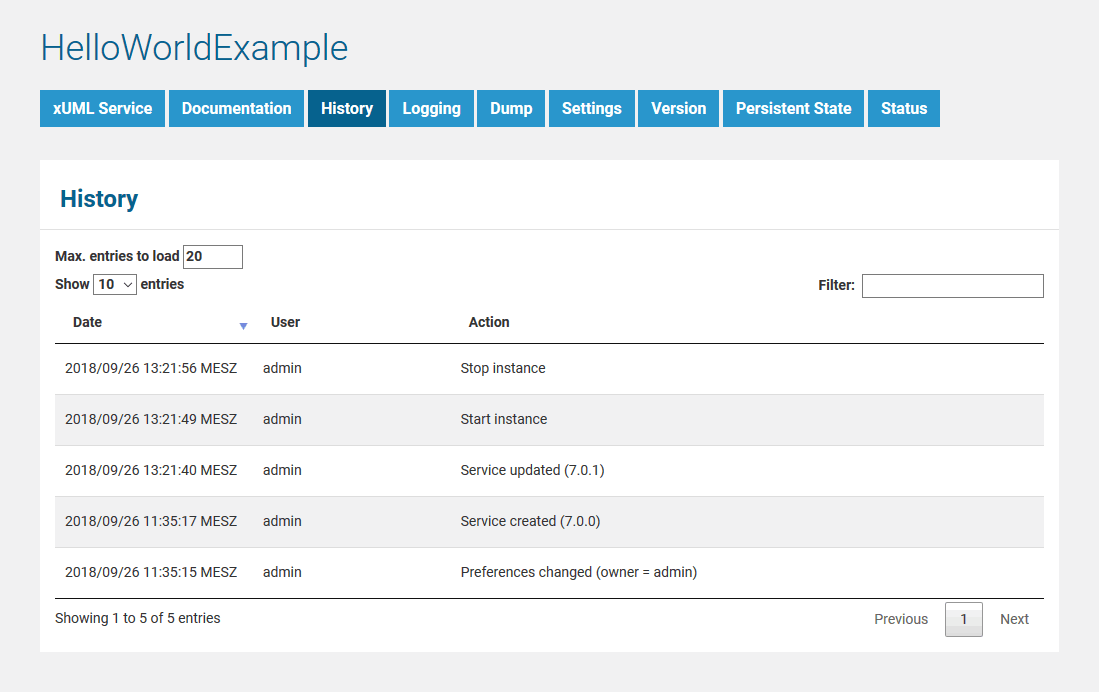The image size is (1099, 692).
Task: View the Version tab
Action: (x=679, y=109)
